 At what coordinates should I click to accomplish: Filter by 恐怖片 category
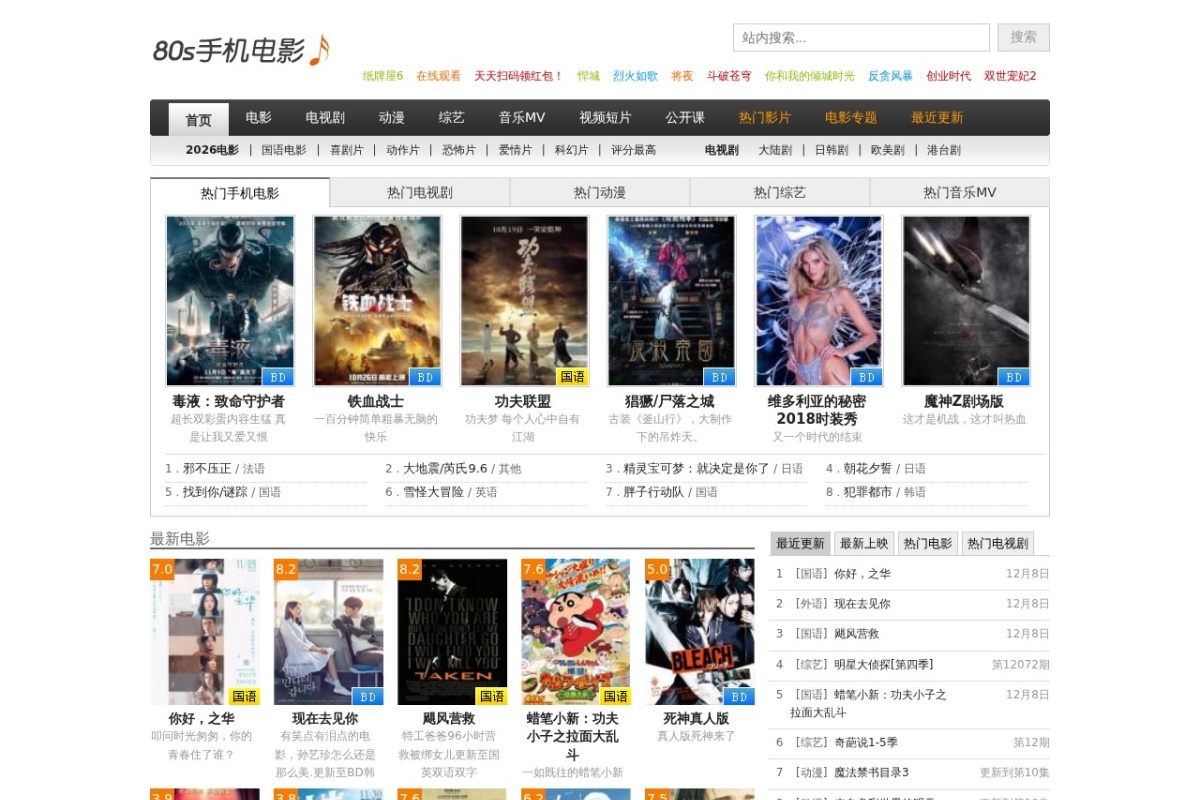459,150
